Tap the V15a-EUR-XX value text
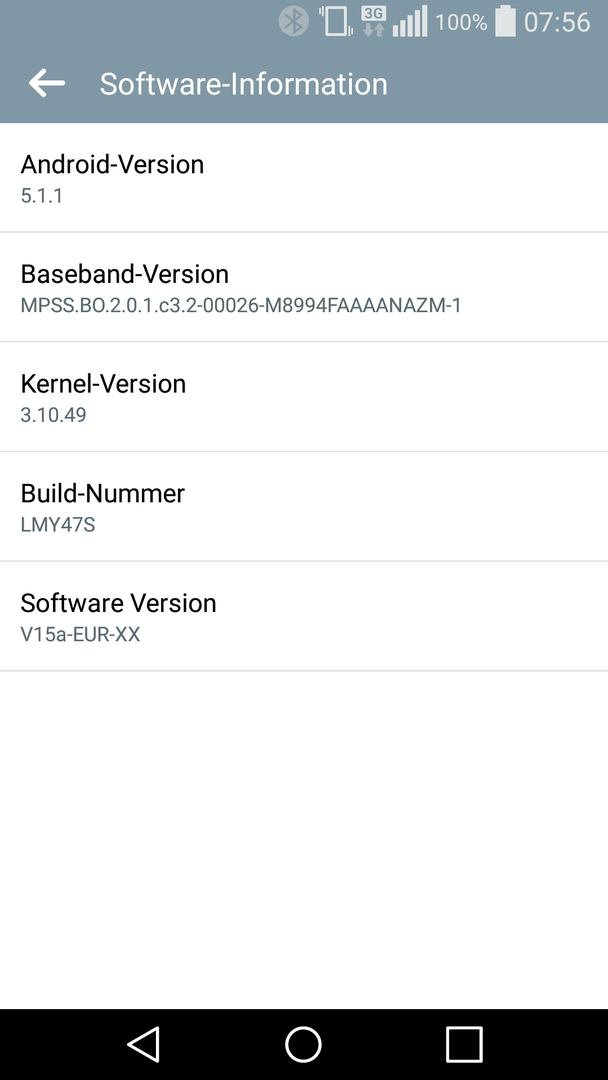The height and width of the screenshot is (1080, 608). coord(81,634)
